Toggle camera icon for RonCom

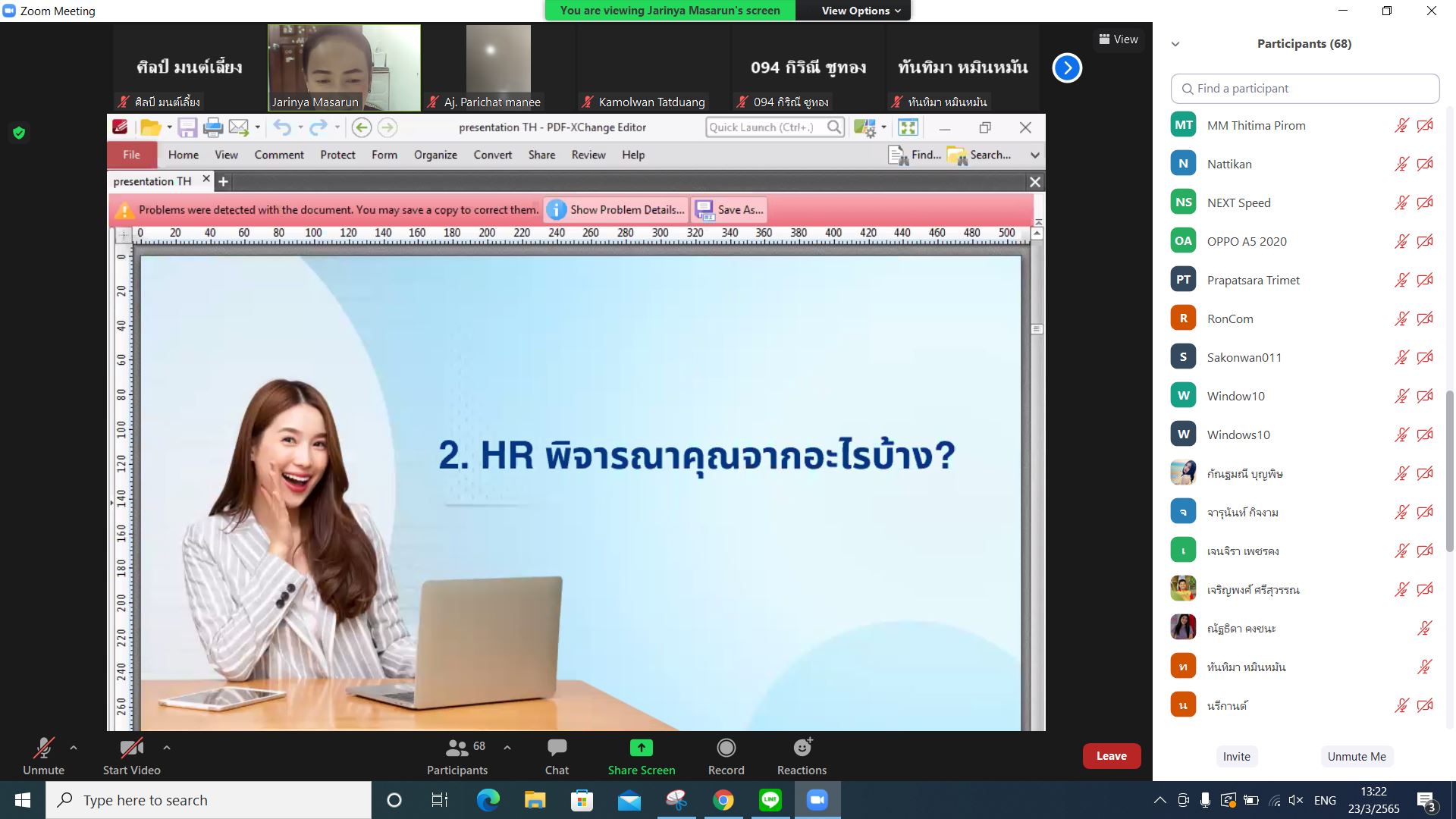coord(1425,318)
